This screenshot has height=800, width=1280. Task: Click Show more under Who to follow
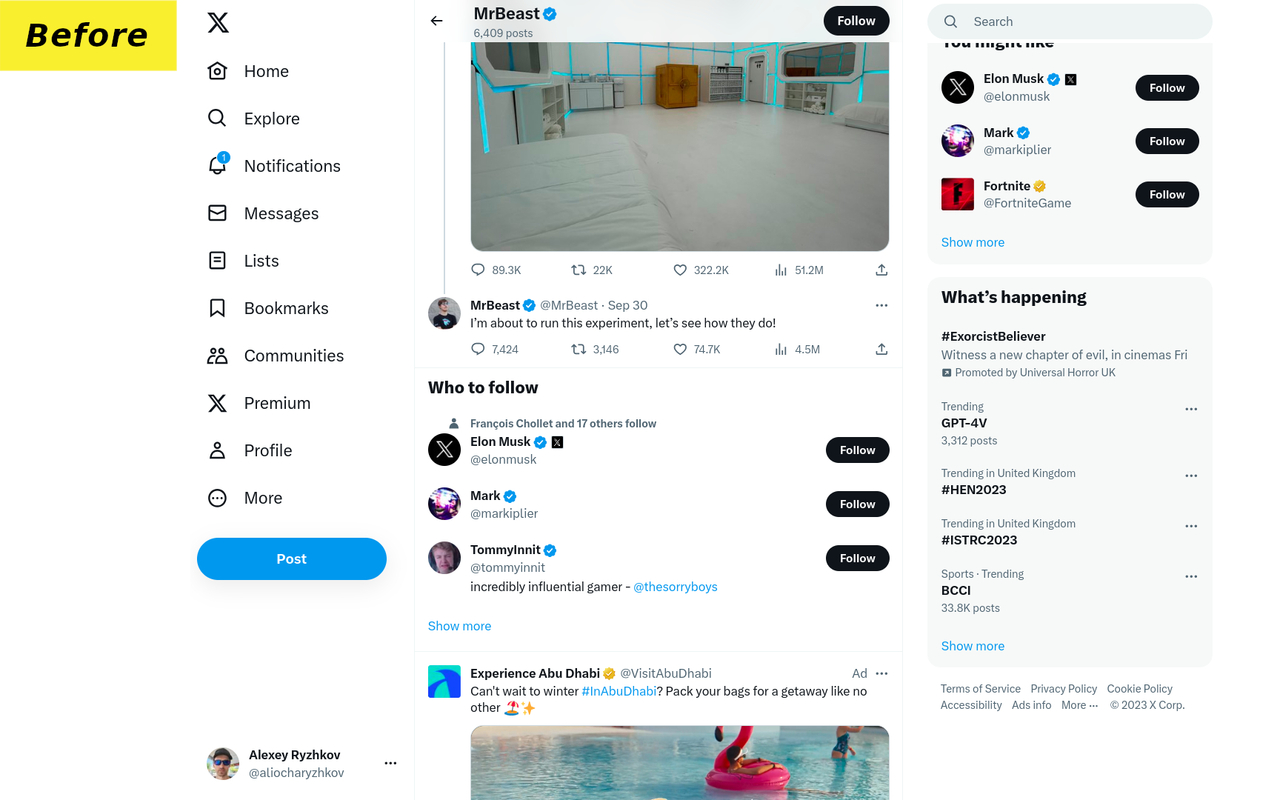[459, 625]
